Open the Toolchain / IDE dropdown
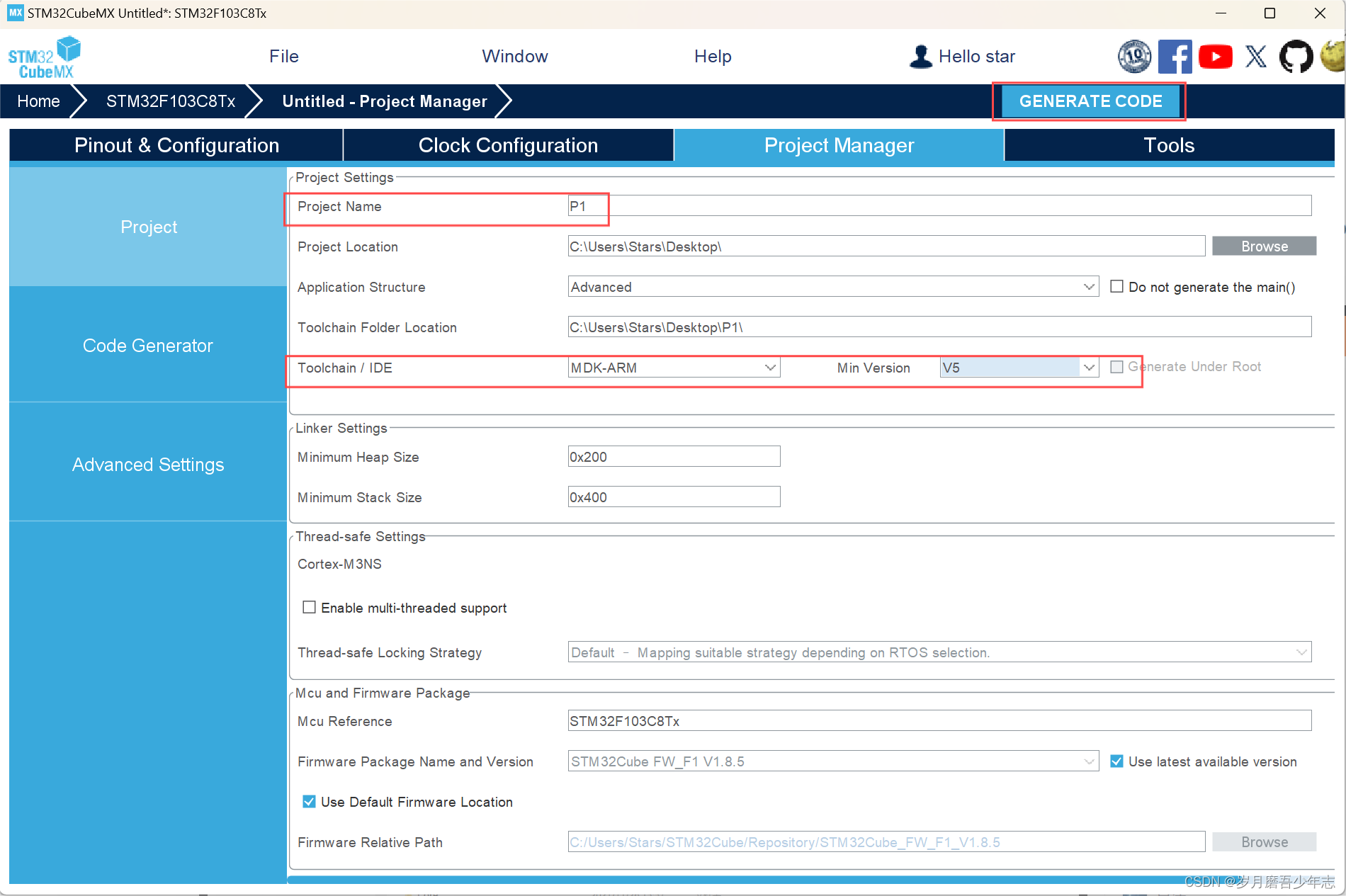Screen dimensions: 1346x896 click(674, 368)
